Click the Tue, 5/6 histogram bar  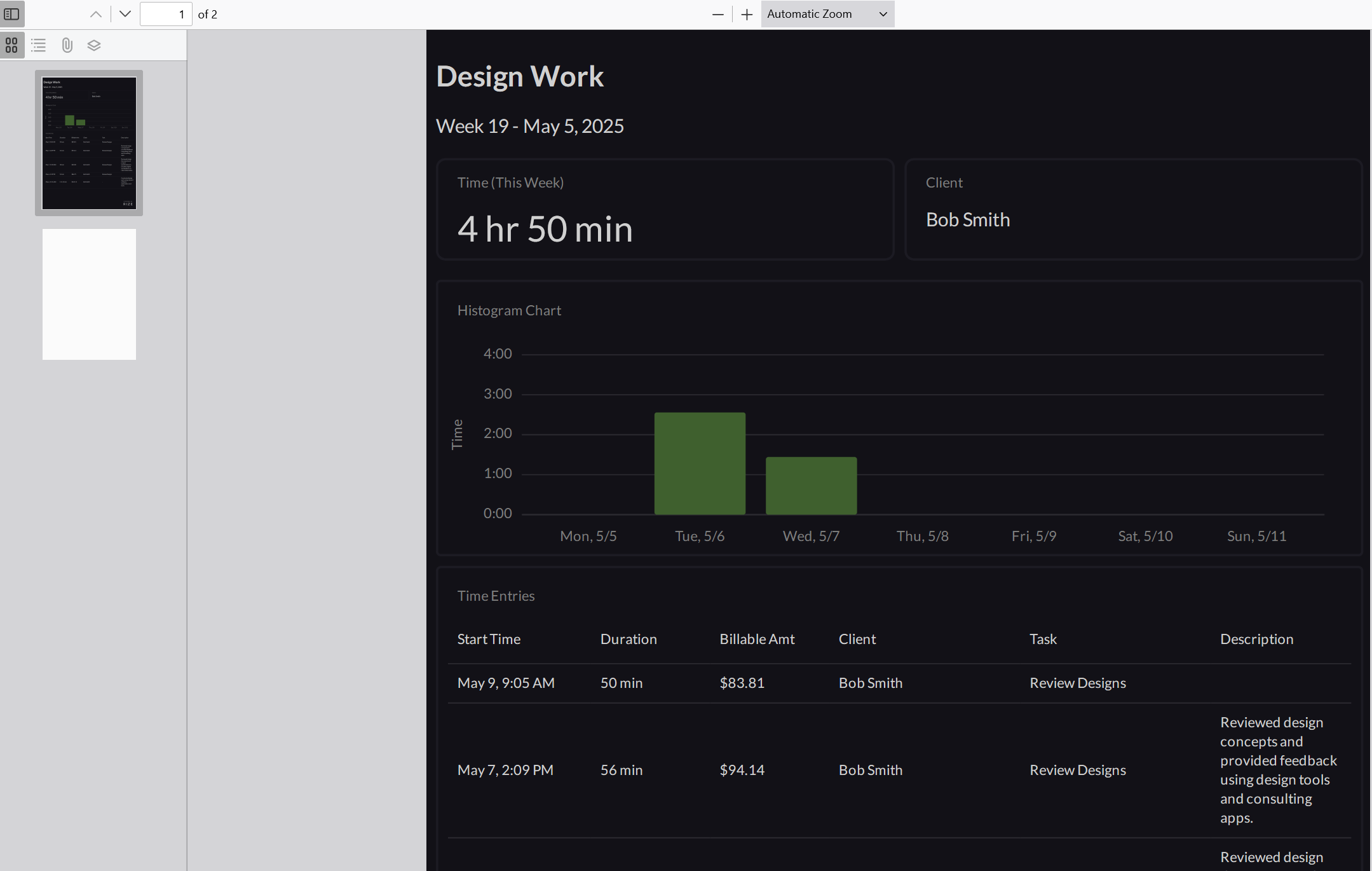[x=699, y=463]
